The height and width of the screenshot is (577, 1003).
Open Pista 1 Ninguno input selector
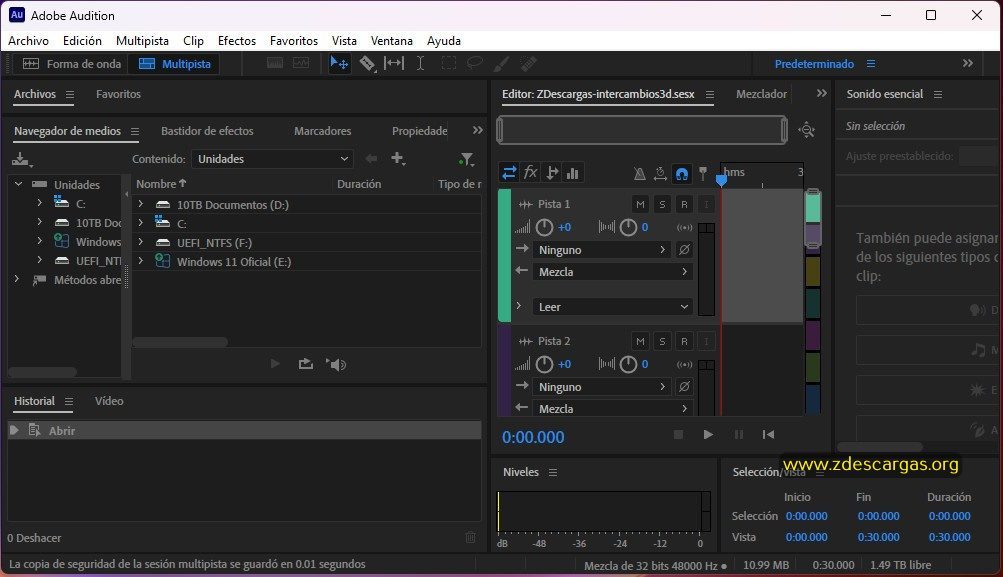pos(602,249)
